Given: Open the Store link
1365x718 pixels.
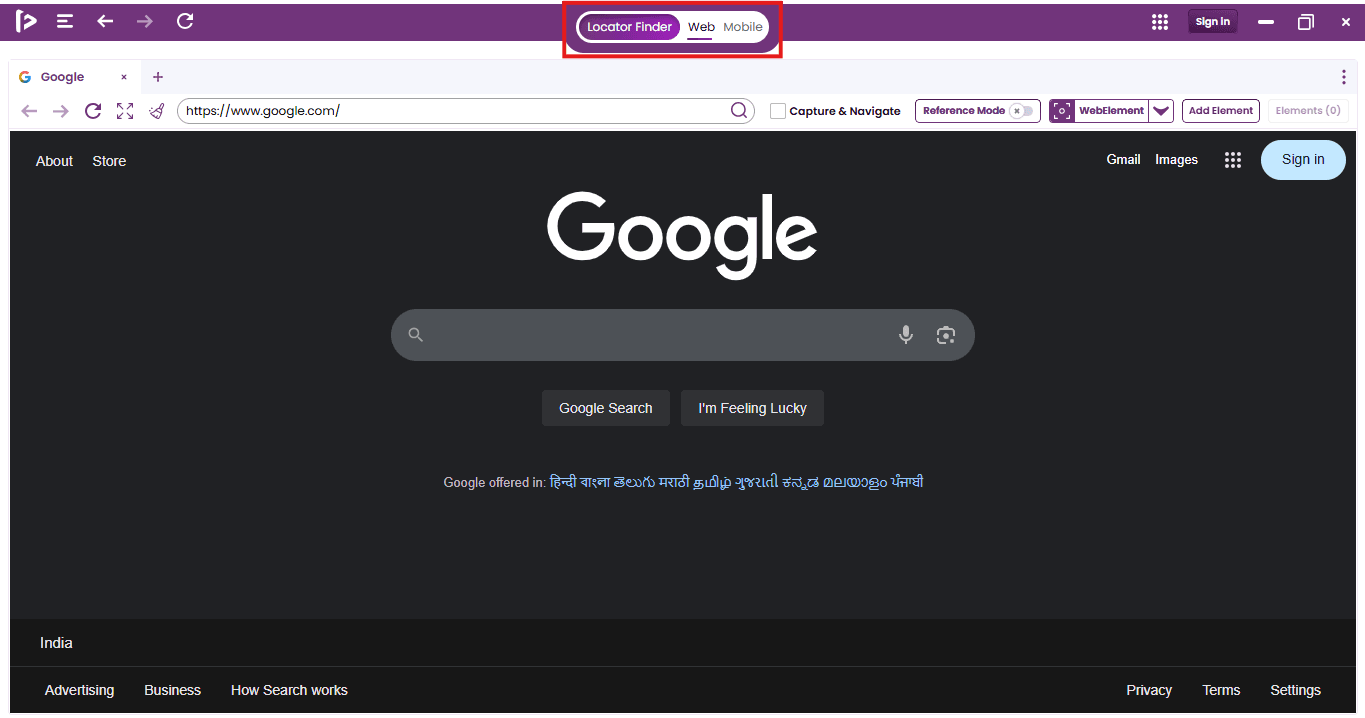Looking at the screenshot, I should (x=109, y=161).
